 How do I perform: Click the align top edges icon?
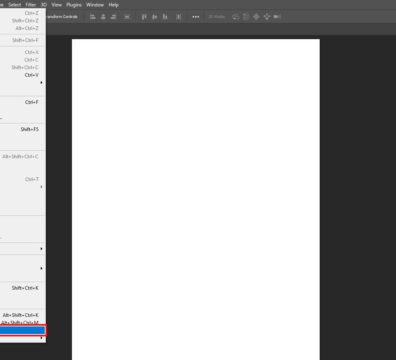pos(144,17)
